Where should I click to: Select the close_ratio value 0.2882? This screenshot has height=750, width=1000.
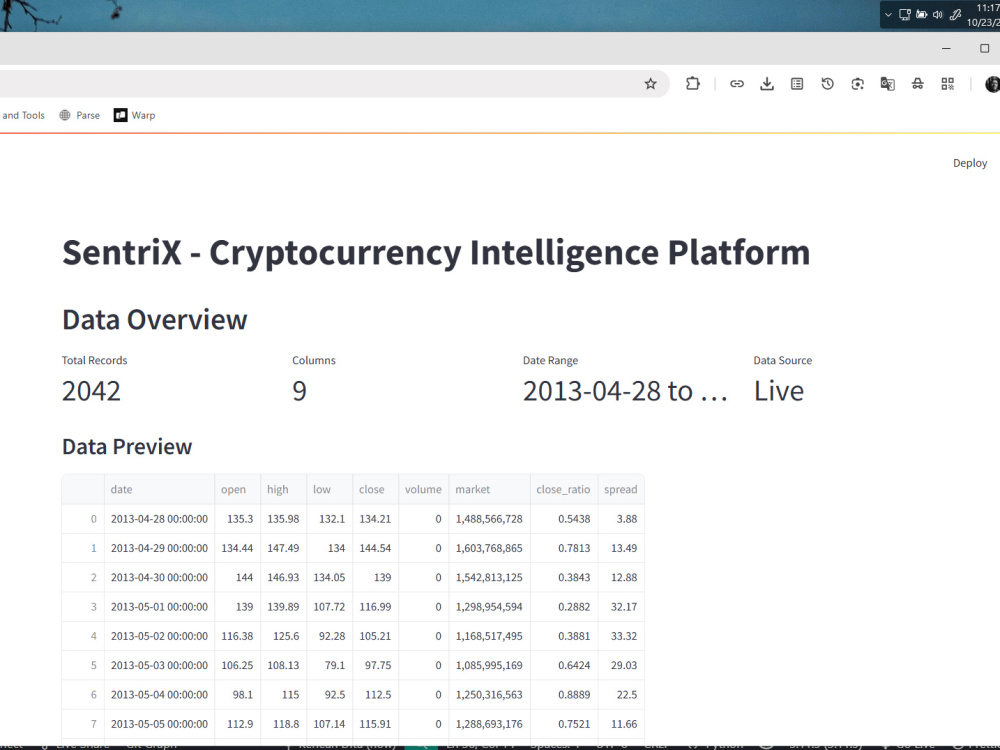click(564, 607)
